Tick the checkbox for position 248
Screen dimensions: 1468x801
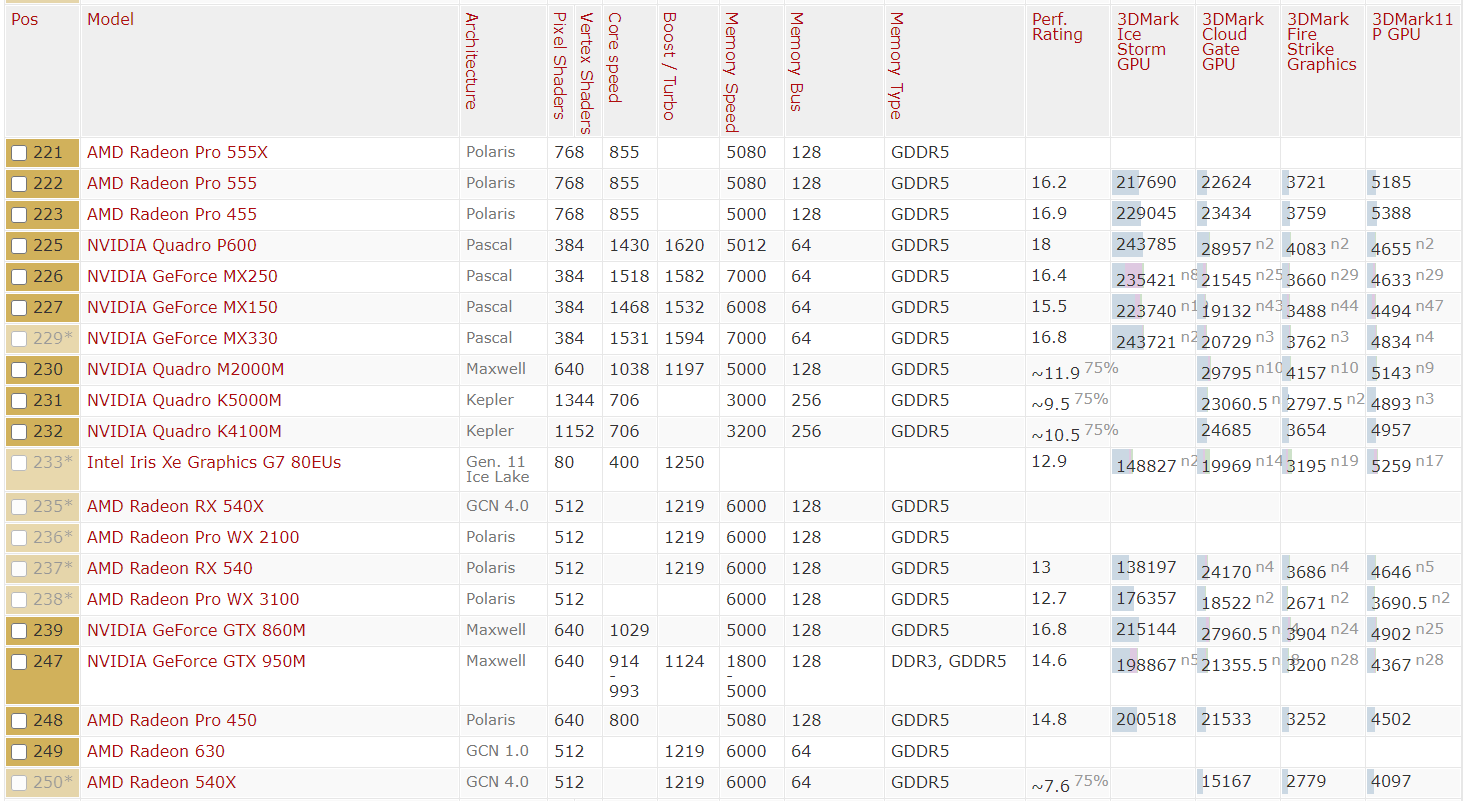[x=19, y=721]
